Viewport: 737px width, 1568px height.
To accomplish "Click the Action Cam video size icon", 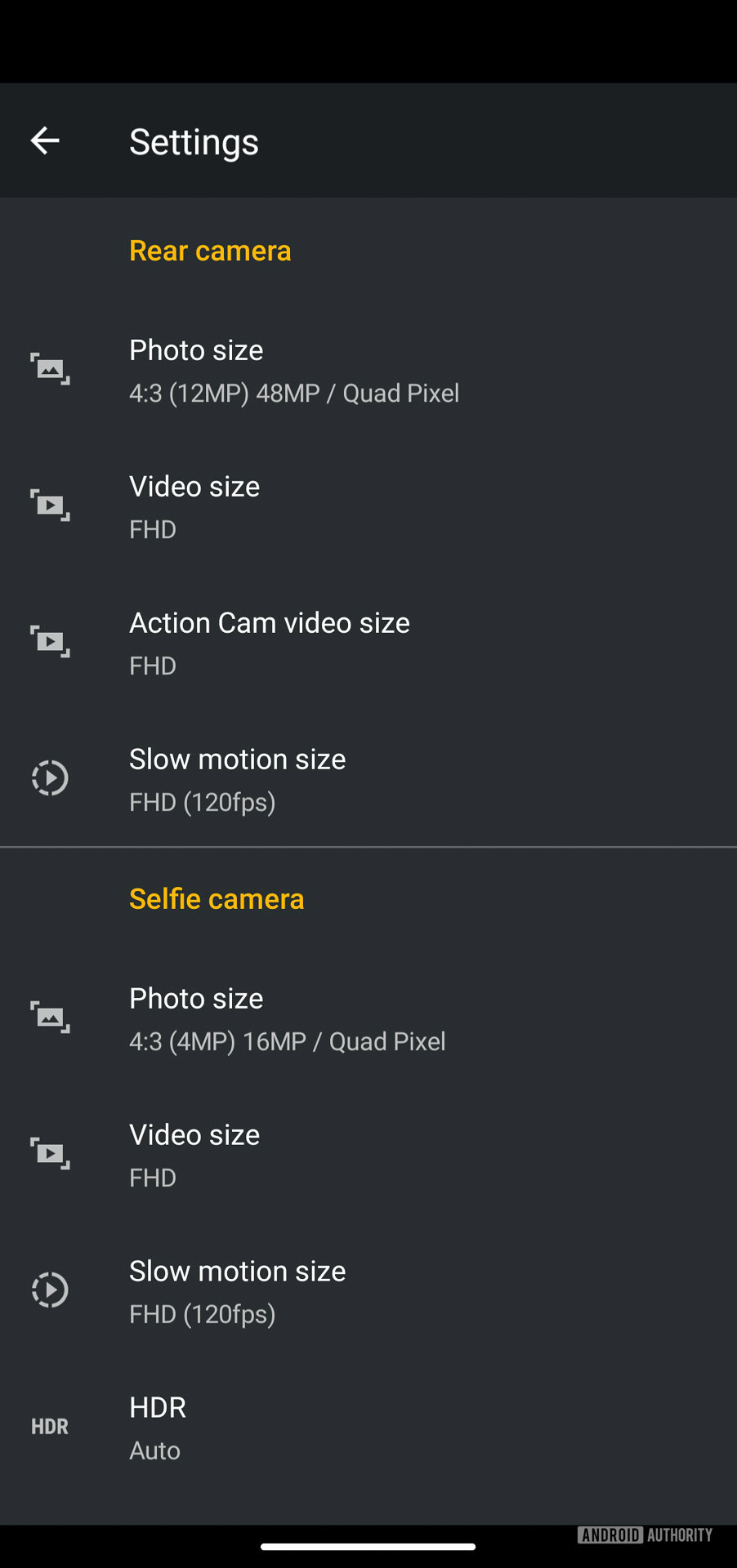I will [50, 642].
